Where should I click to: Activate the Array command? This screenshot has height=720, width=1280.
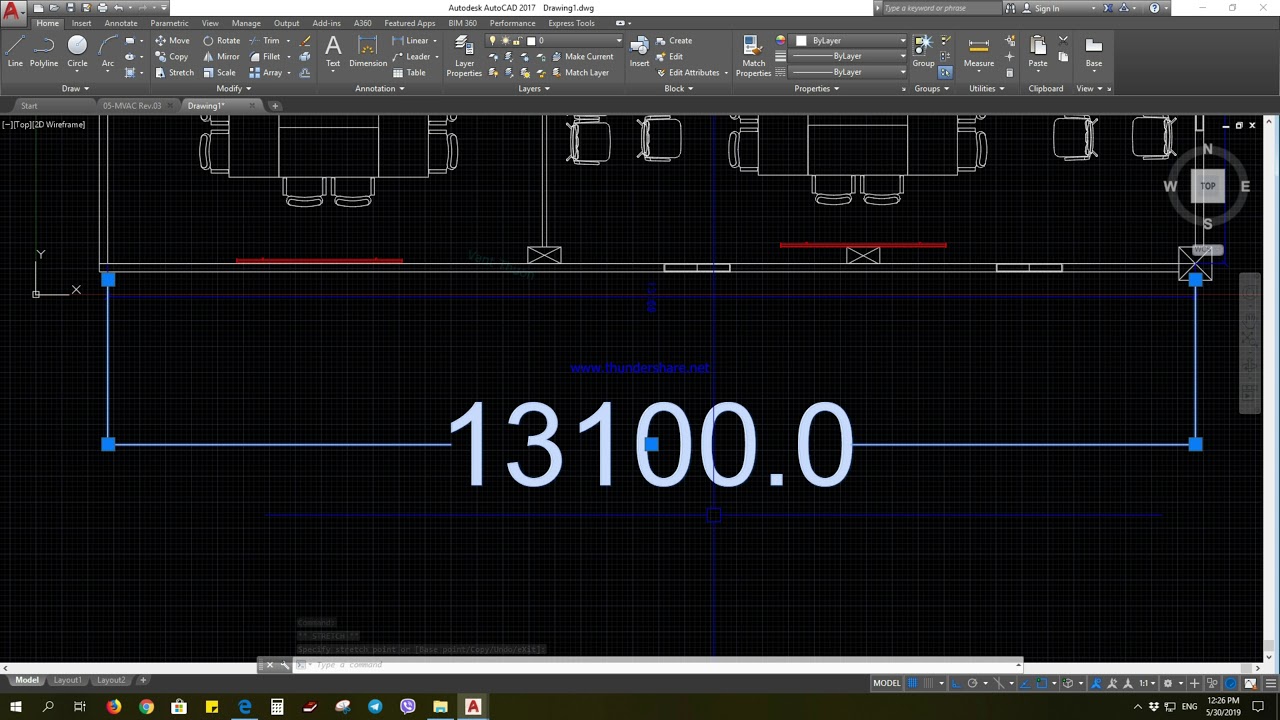266,73
